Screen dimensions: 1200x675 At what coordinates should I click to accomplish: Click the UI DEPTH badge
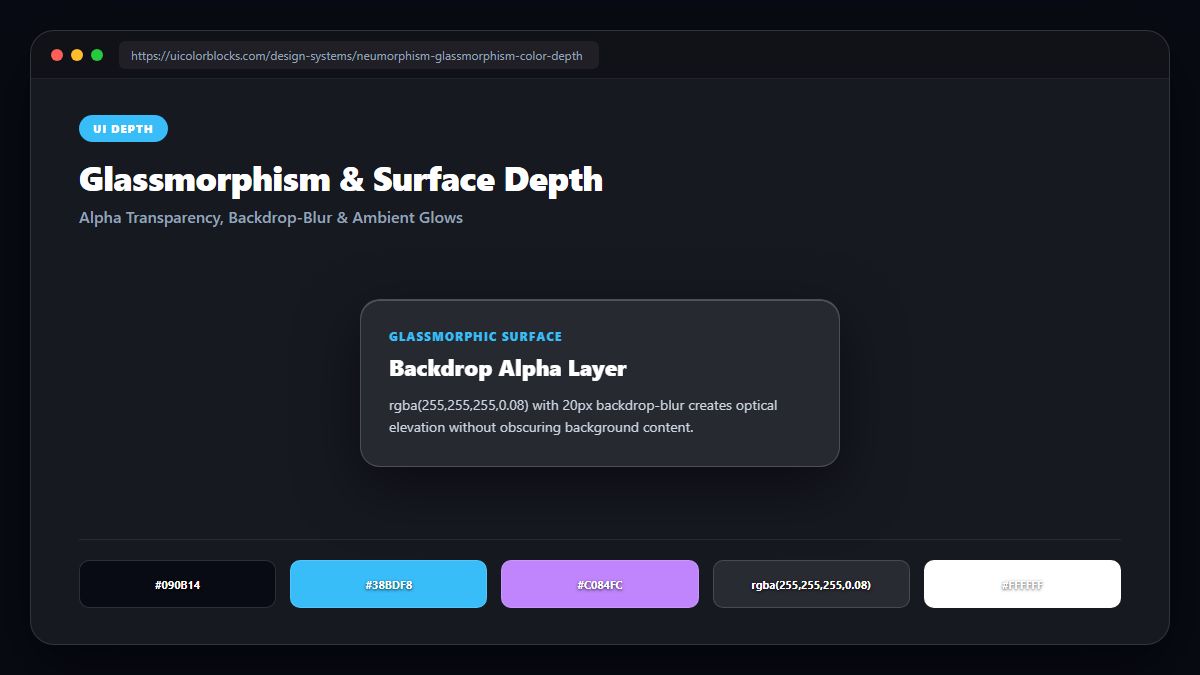click(123, 129)
